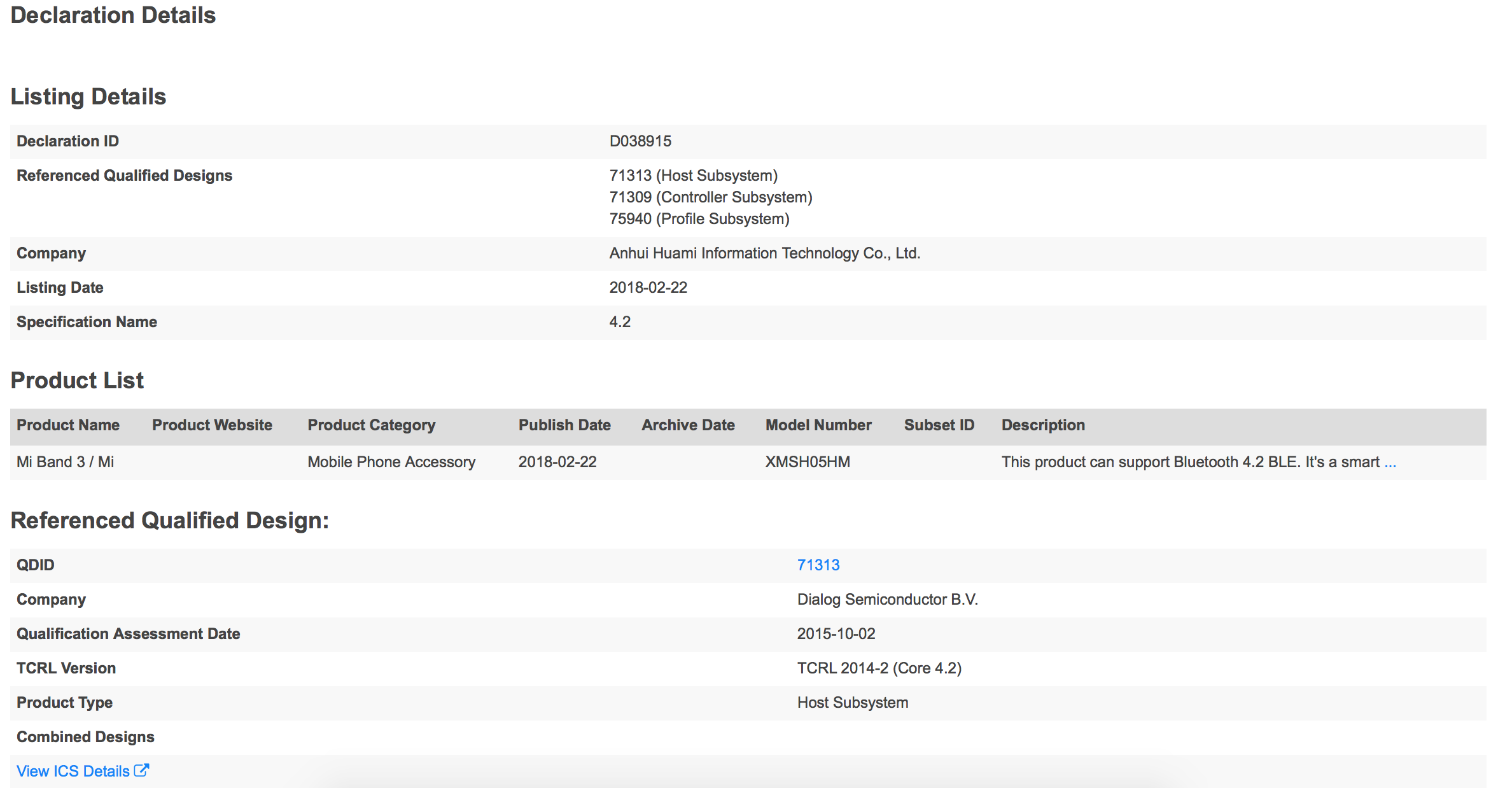Select the description text about Bluetooth 4.2 BLE
Viewport: 1512px width, 788px height.
point(1191,462)
